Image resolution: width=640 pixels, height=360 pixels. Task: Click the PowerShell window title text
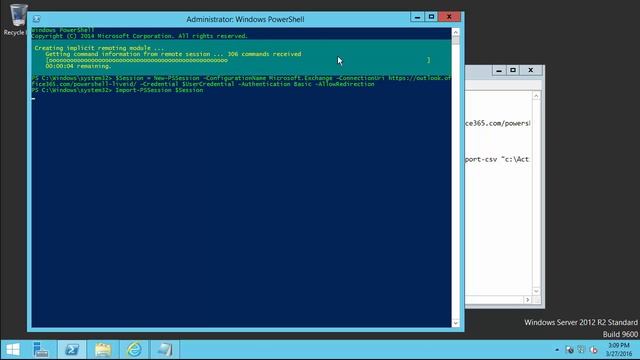(x=245, y=19)
